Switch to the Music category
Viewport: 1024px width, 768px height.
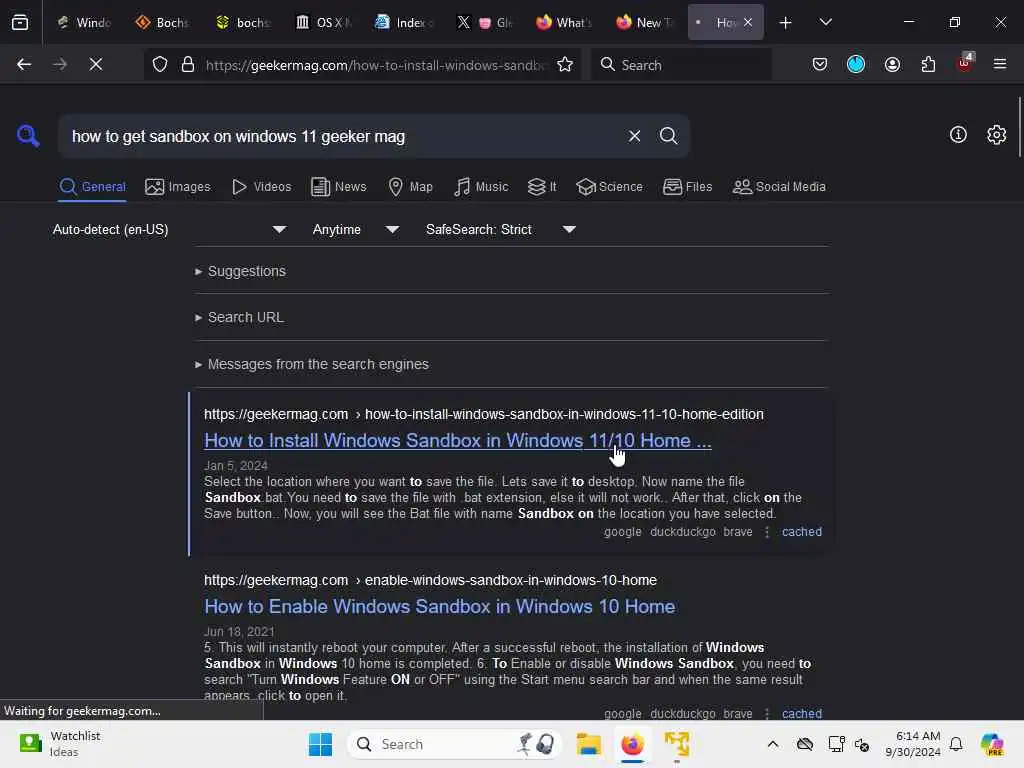pos(481,187)
